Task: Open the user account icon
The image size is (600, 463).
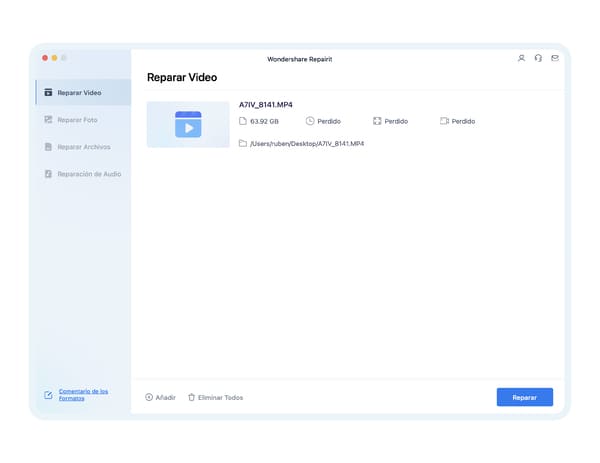Action: tap(521, 58)
